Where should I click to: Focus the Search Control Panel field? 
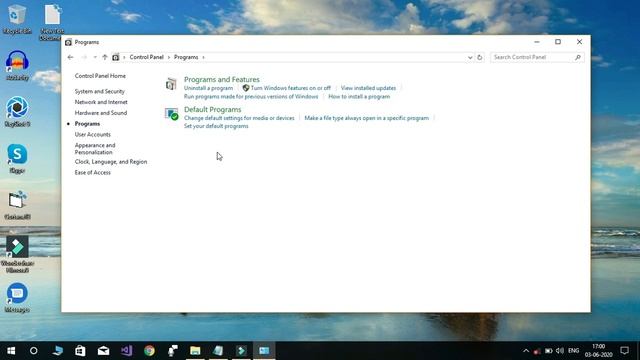point(537,57)
